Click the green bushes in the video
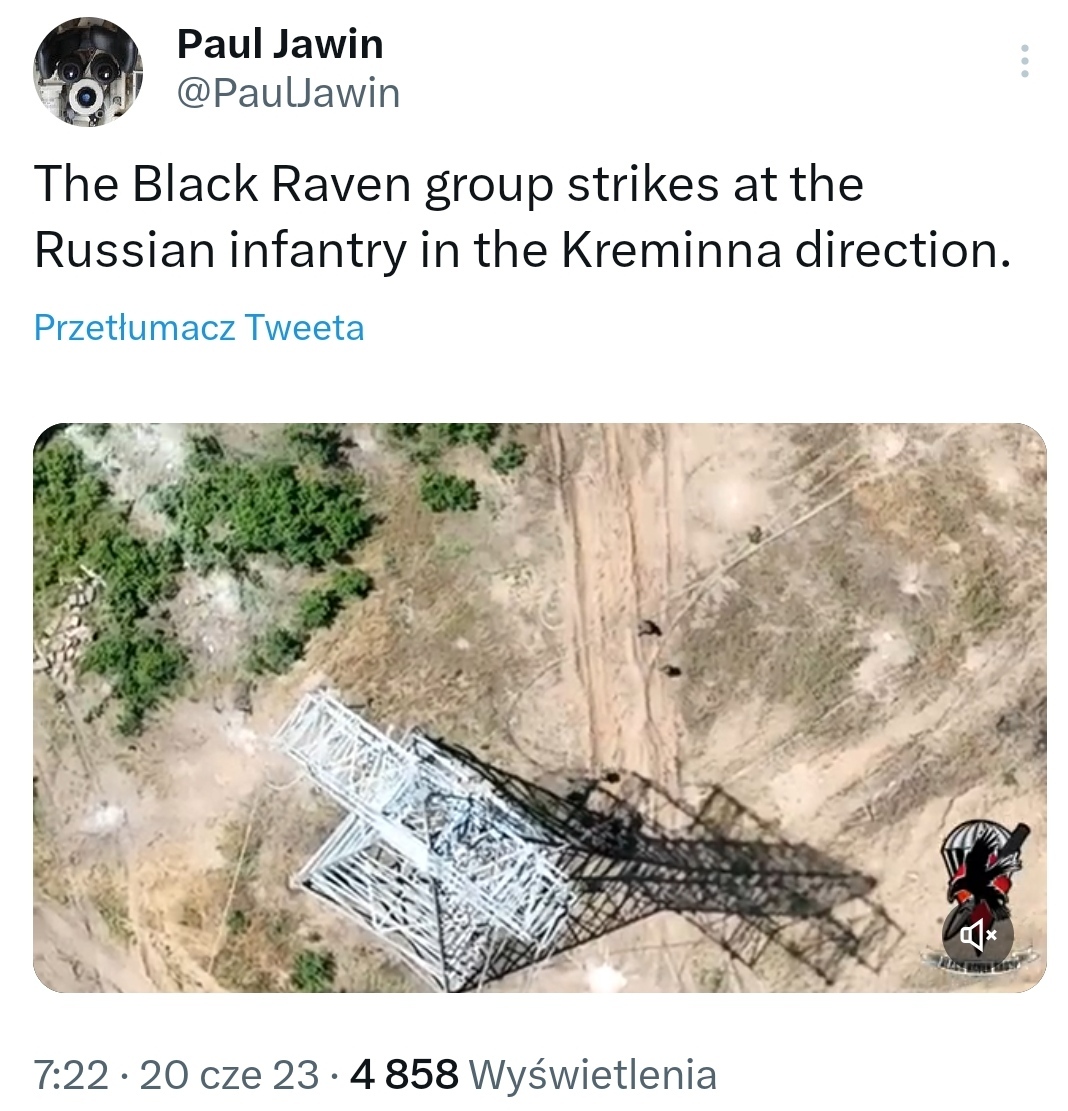Viewport: 1068px width, 1111px height. pos(250,520)
